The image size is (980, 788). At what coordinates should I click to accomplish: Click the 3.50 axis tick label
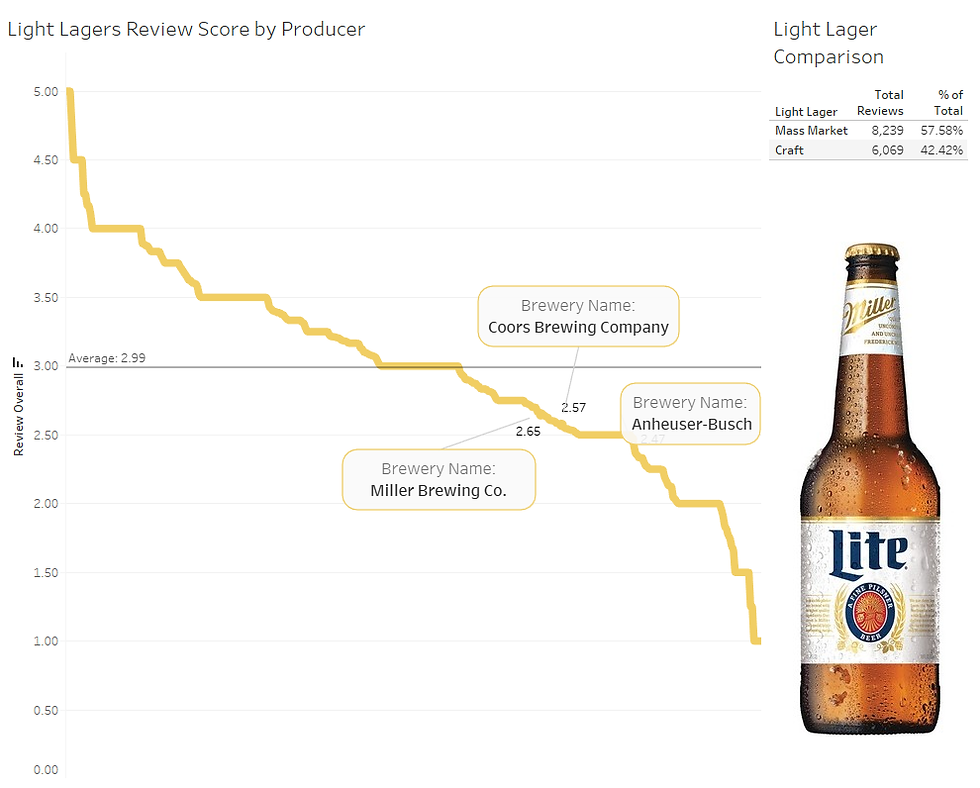coord(46,297)
